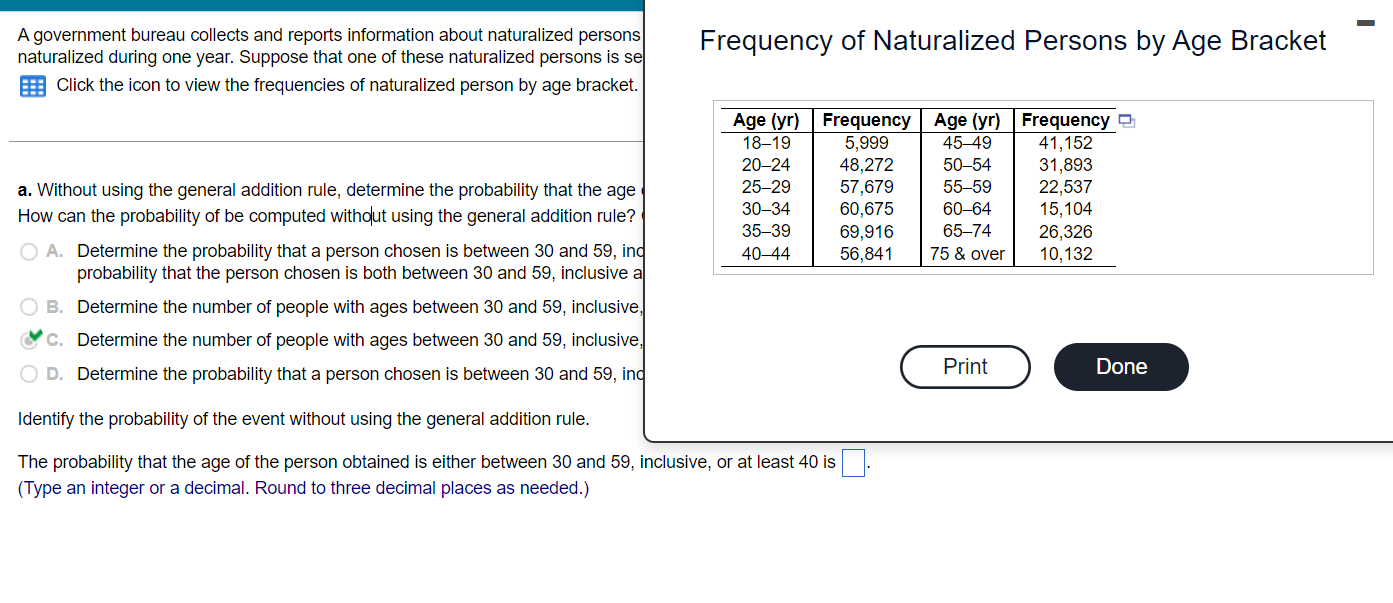Screen dimensions: 1393x603
Task: Copy table using icon beside Frequency header
Action: coord(1126,122)
